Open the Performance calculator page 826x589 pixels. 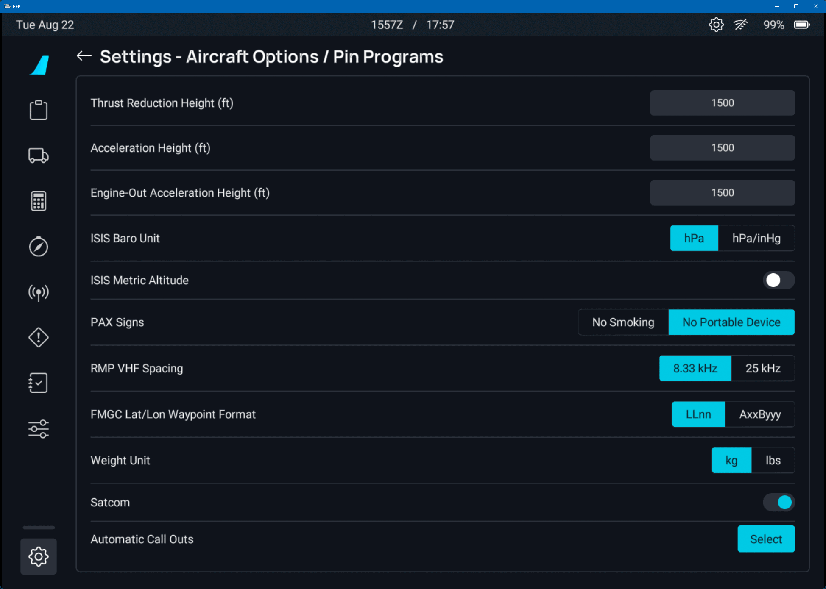pyautogui.click(x=38, y=201)
